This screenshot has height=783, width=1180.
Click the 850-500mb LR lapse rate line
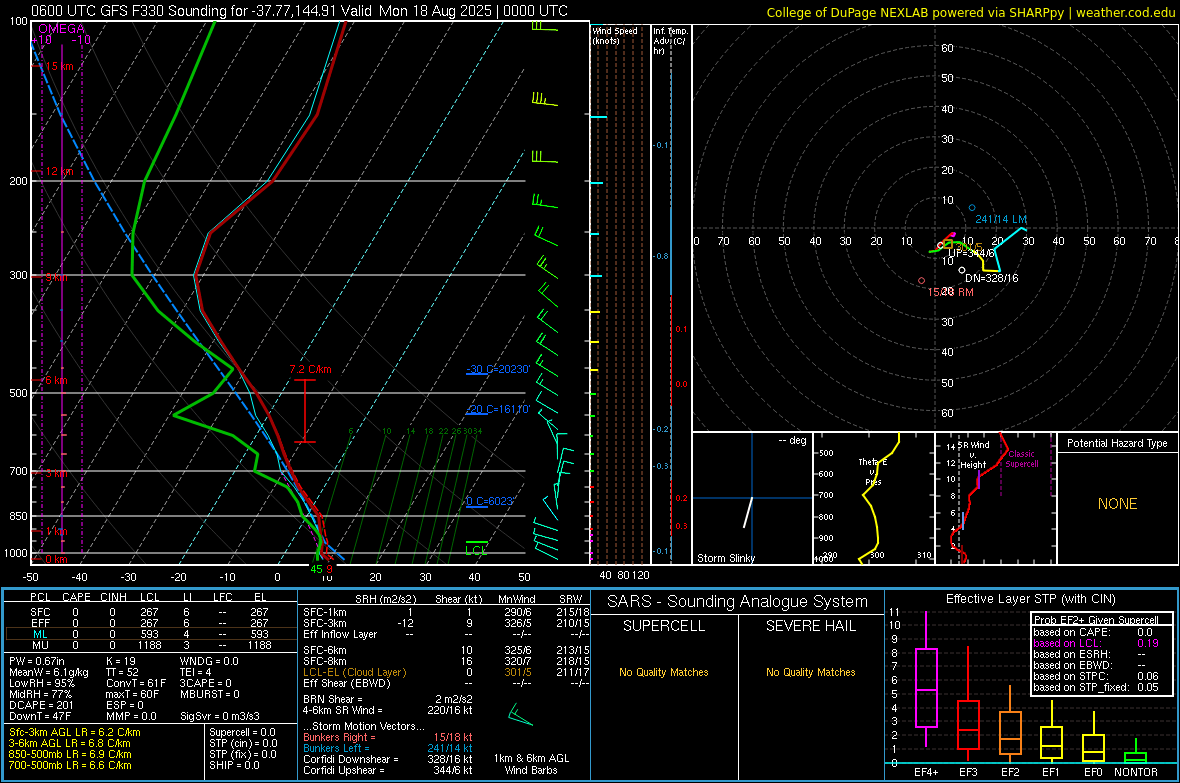[70, 754]
